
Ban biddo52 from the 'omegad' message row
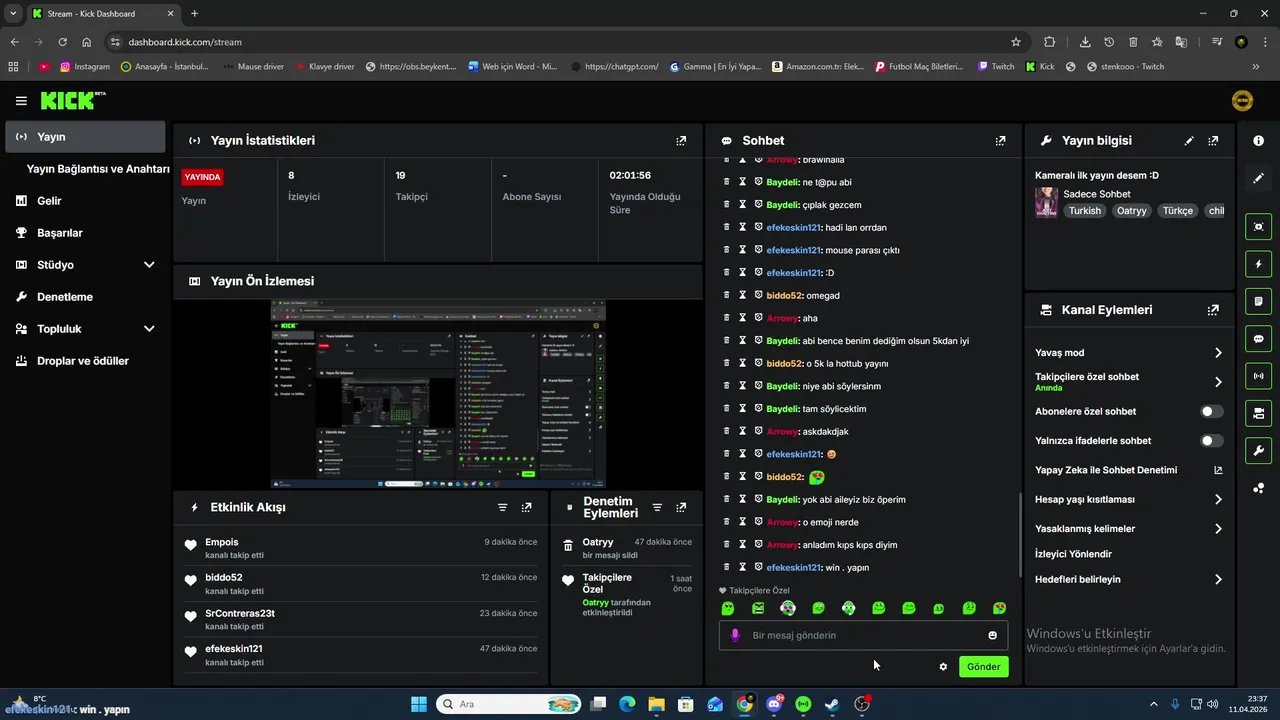(759, 295)
